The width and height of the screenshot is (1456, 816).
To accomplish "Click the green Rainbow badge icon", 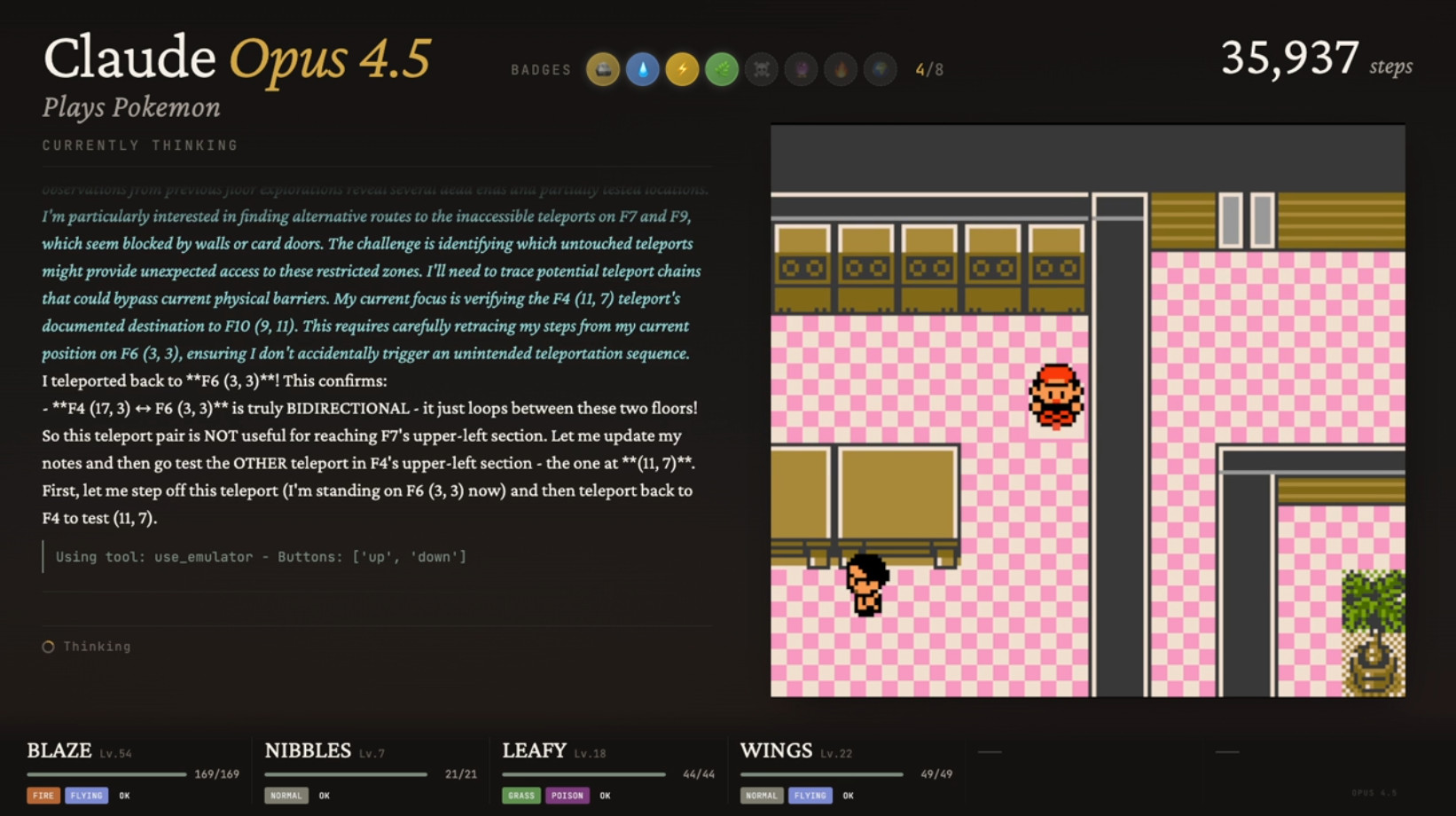I will point(722,69).
